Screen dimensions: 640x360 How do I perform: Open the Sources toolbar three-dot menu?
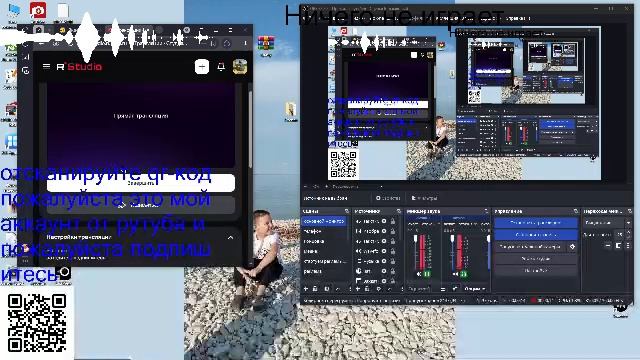pyautogui.click(x=402, y=289)
